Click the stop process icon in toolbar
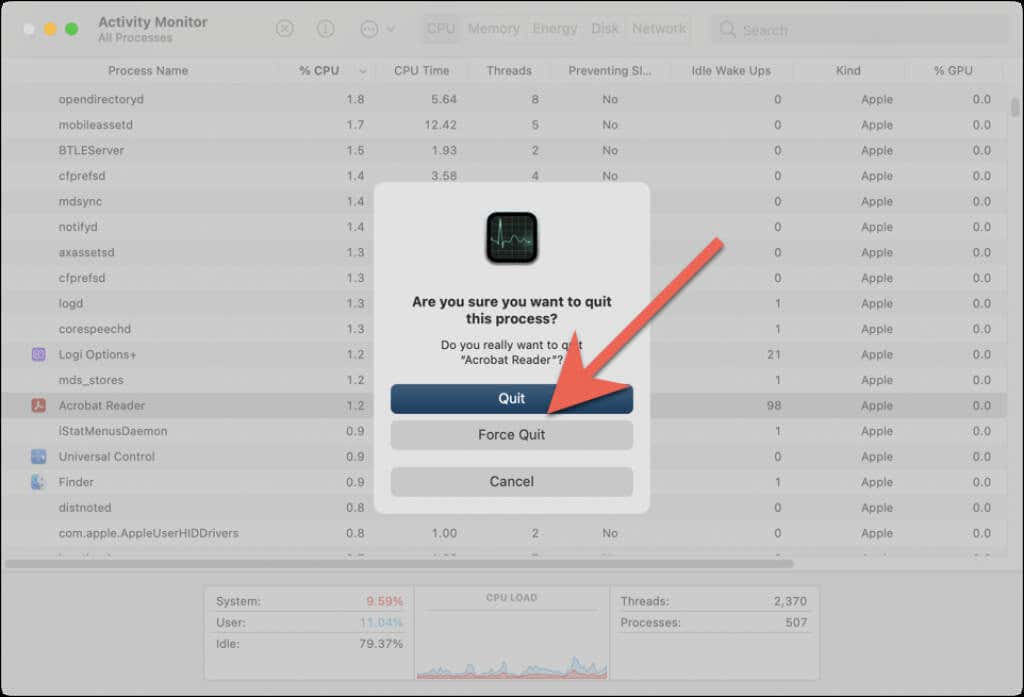Screen dimensions: 1024x697 285,29
